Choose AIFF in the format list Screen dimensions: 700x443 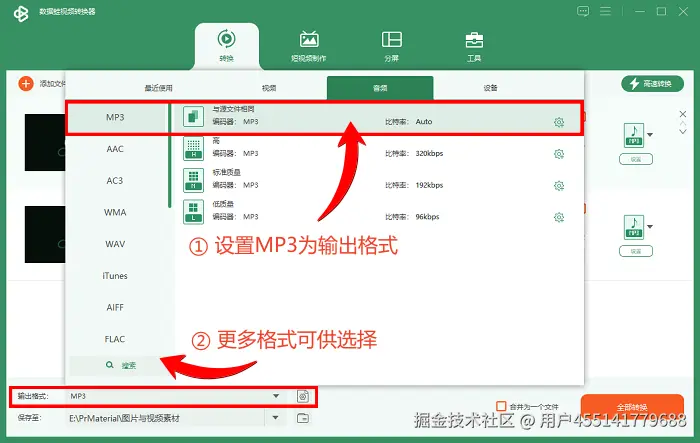(115, 308)
